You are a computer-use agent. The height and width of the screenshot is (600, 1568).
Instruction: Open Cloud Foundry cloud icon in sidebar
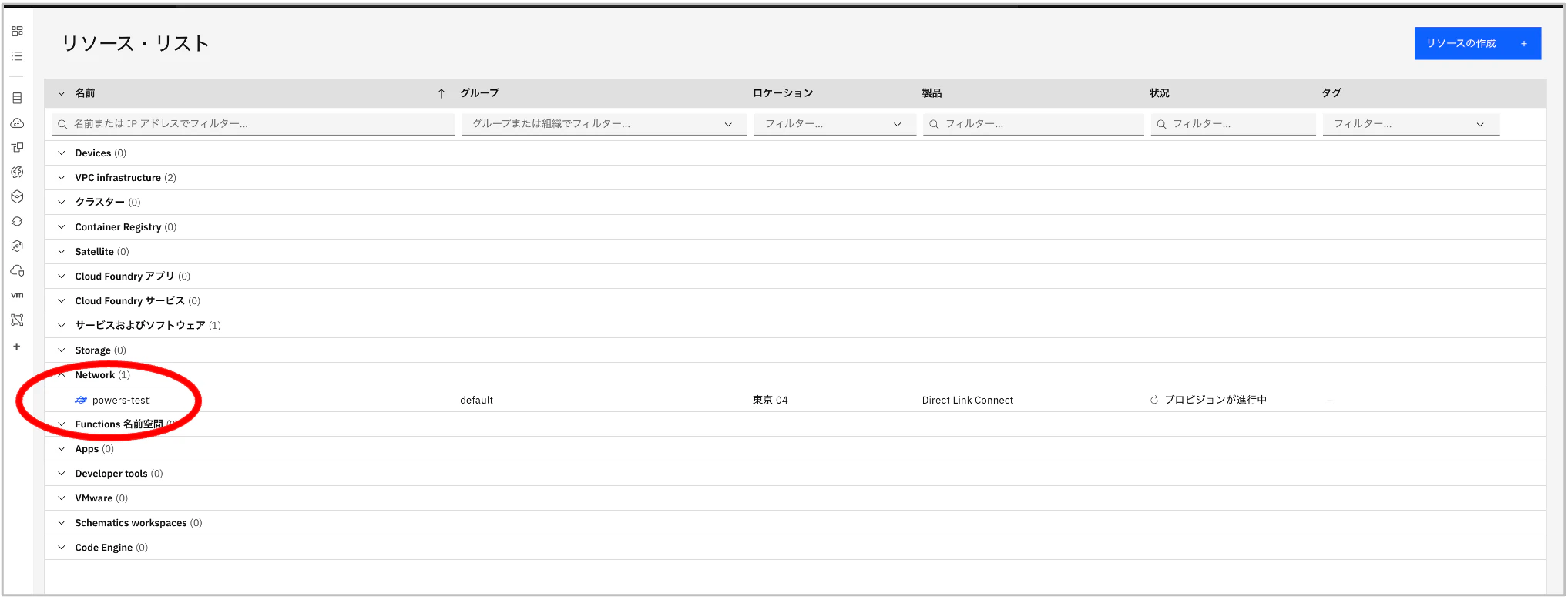(x=17, y=123)
